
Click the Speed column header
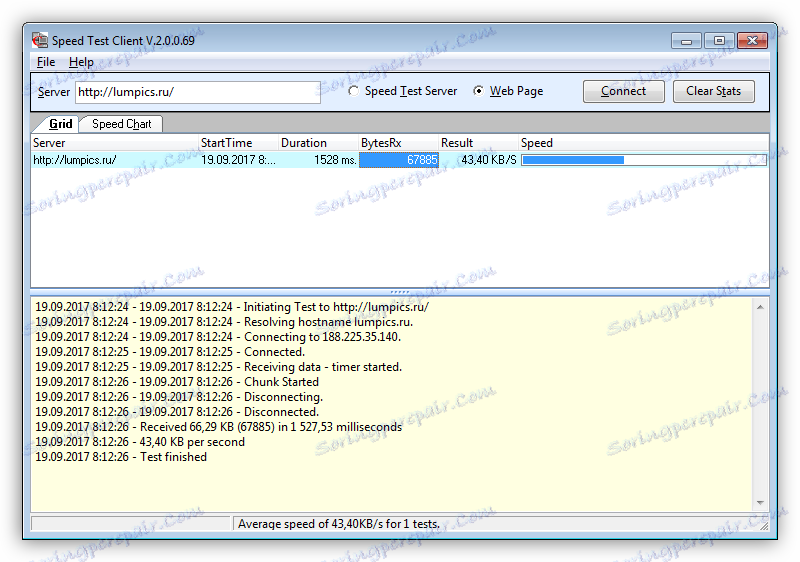click(643, 143)
